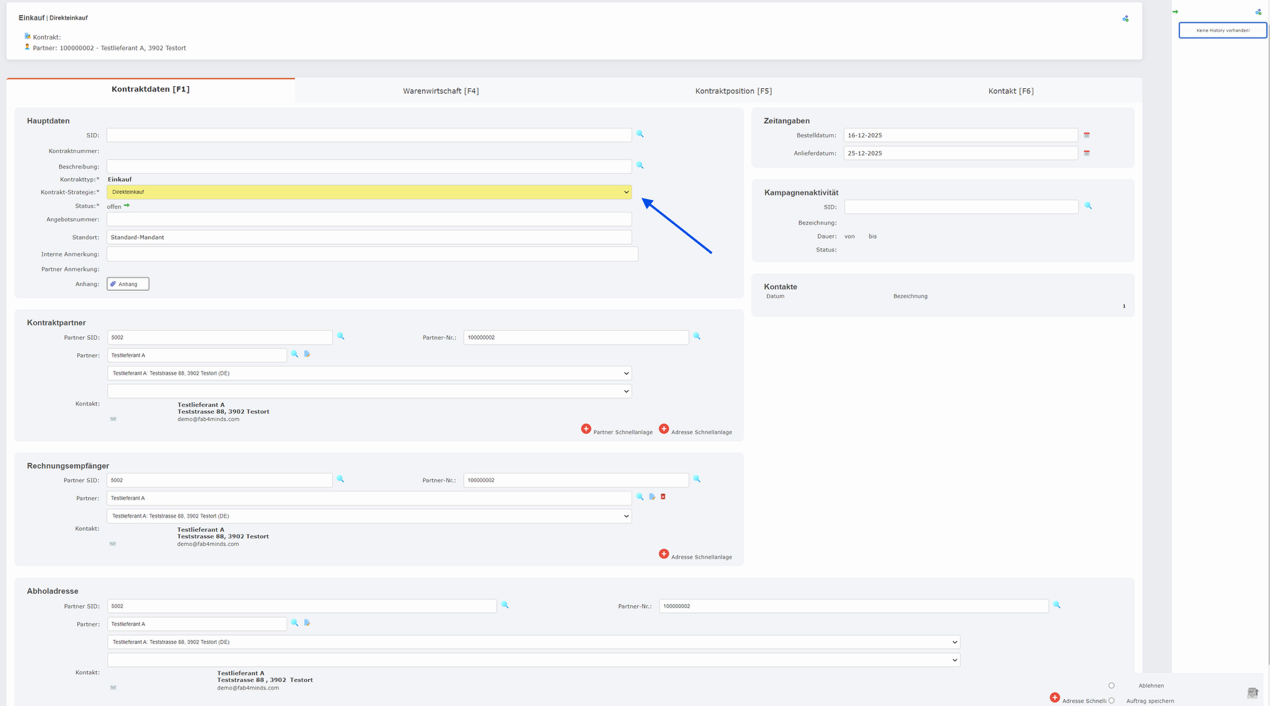
Task: Open the Kontrakt-Strategie dropdown
Action: tap(369, 192)
